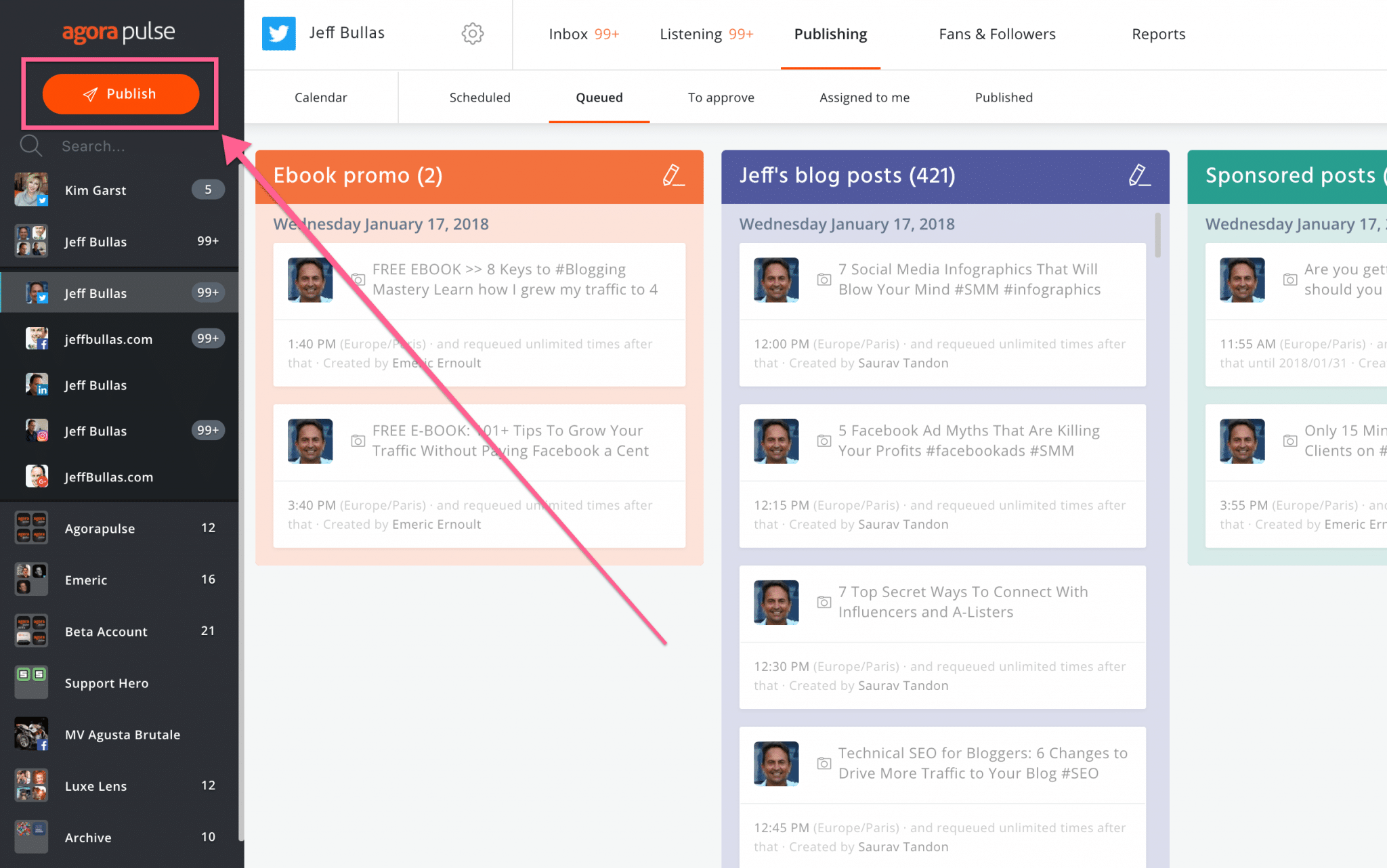Open 5 Facebook Ad Myths queued post
Image resolution: width=1387 pixels, height=868 pixels.
943,476
